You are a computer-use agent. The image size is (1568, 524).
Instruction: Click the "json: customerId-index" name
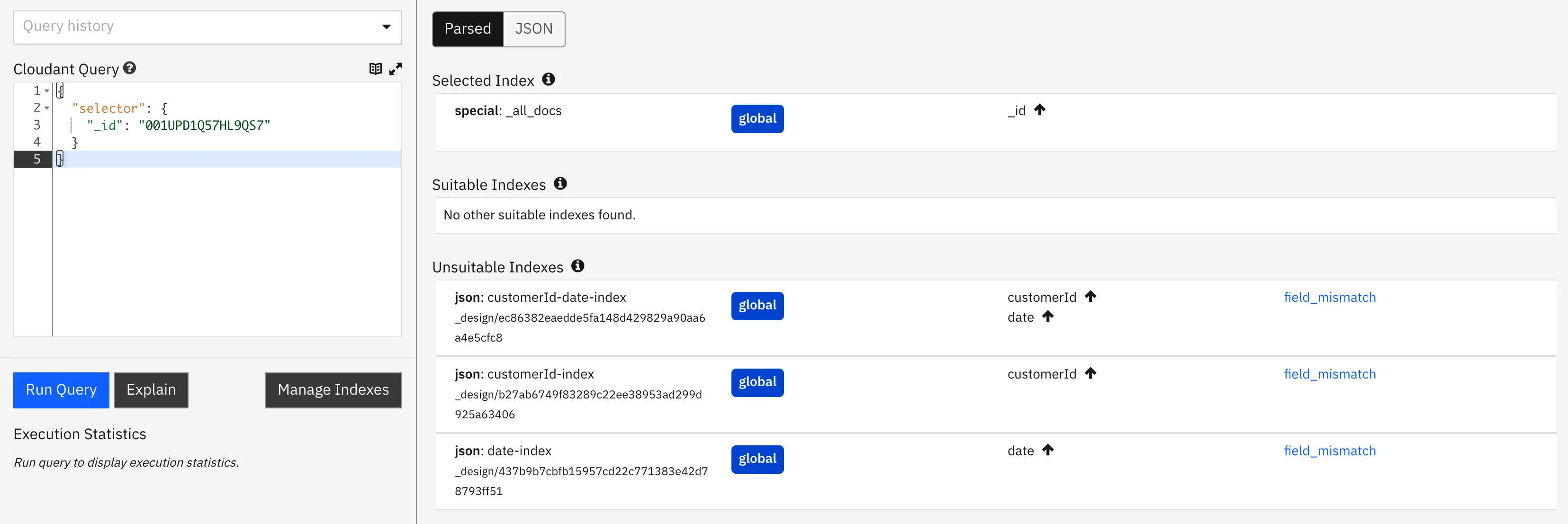click(524, 374)
